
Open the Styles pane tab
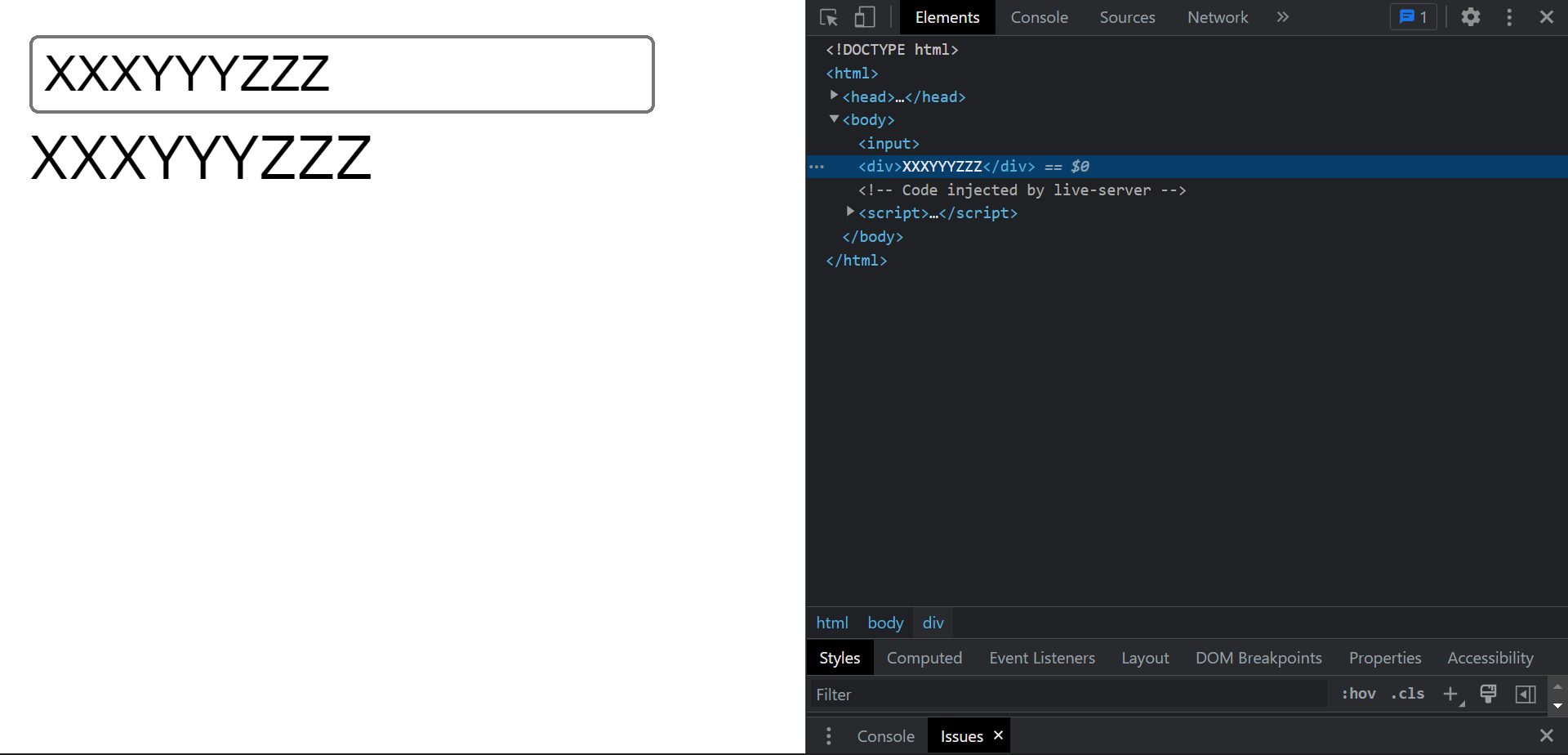click(840, 658)
